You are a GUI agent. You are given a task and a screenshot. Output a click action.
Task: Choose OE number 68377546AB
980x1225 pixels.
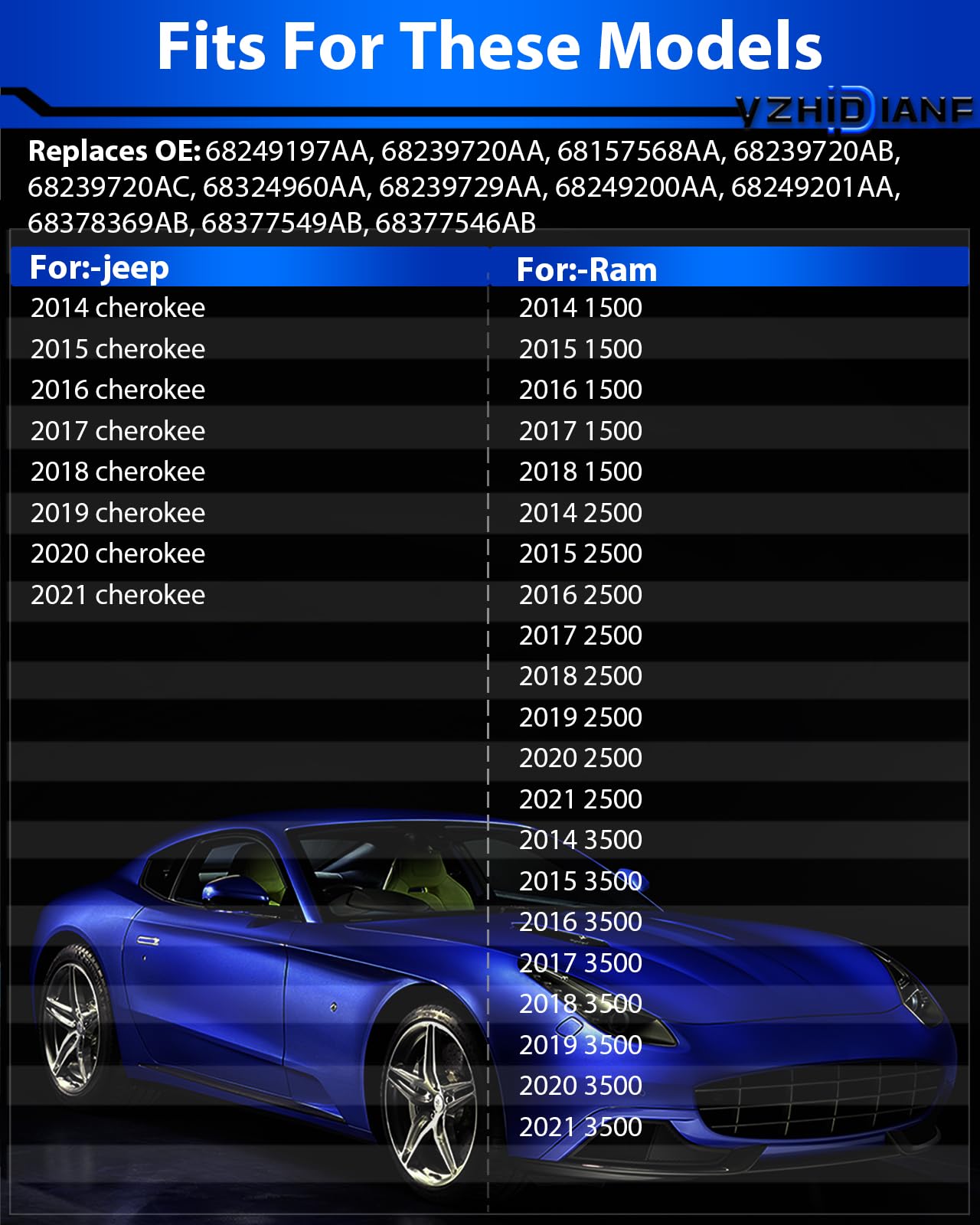(456, 223)
